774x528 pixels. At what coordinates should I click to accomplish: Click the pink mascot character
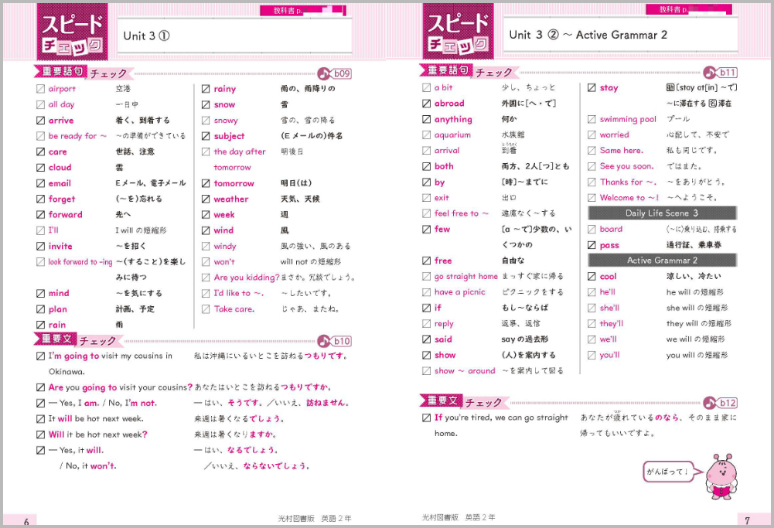click(x=722, y=476)
